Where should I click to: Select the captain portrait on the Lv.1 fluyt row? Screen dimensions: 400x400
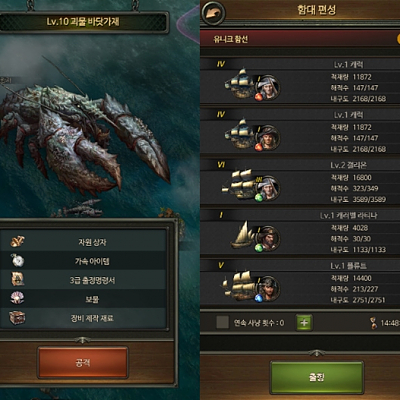click(268, 288)
